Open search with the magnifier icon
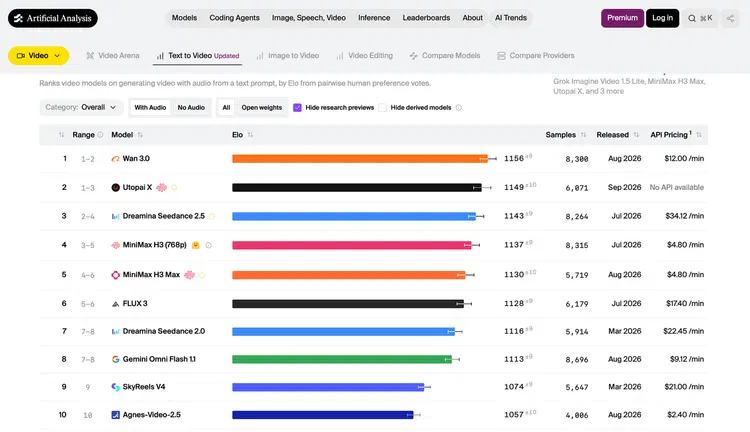The width and height of the screenshot is (750, 432). (x=692, y=18)
